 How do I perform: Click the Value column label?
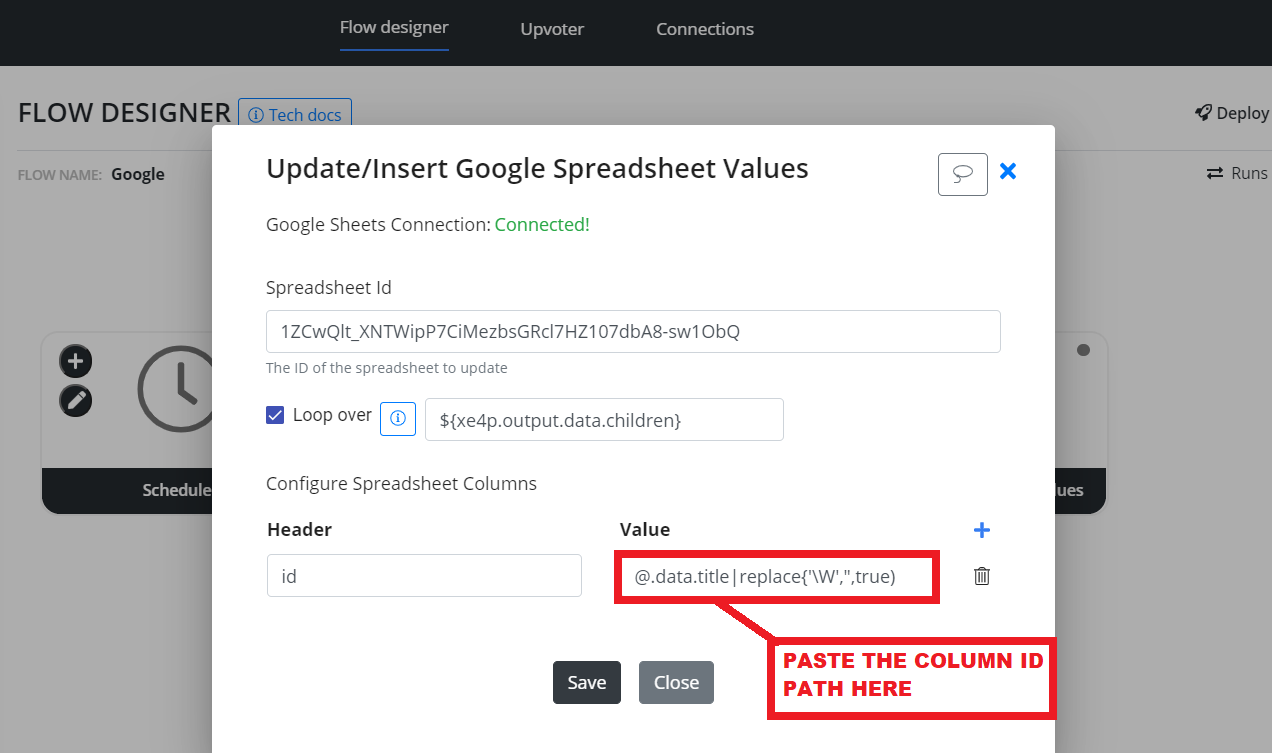click(645, 529)
